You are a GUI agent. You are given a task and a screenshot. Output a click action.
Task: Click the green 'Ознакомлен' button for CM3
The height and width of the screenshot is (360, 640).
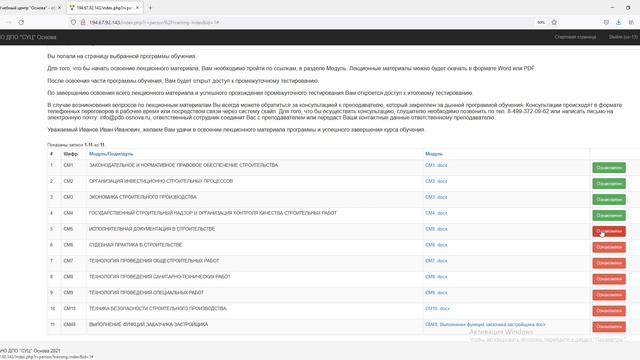pyautogui.click(x=609, y=200)
